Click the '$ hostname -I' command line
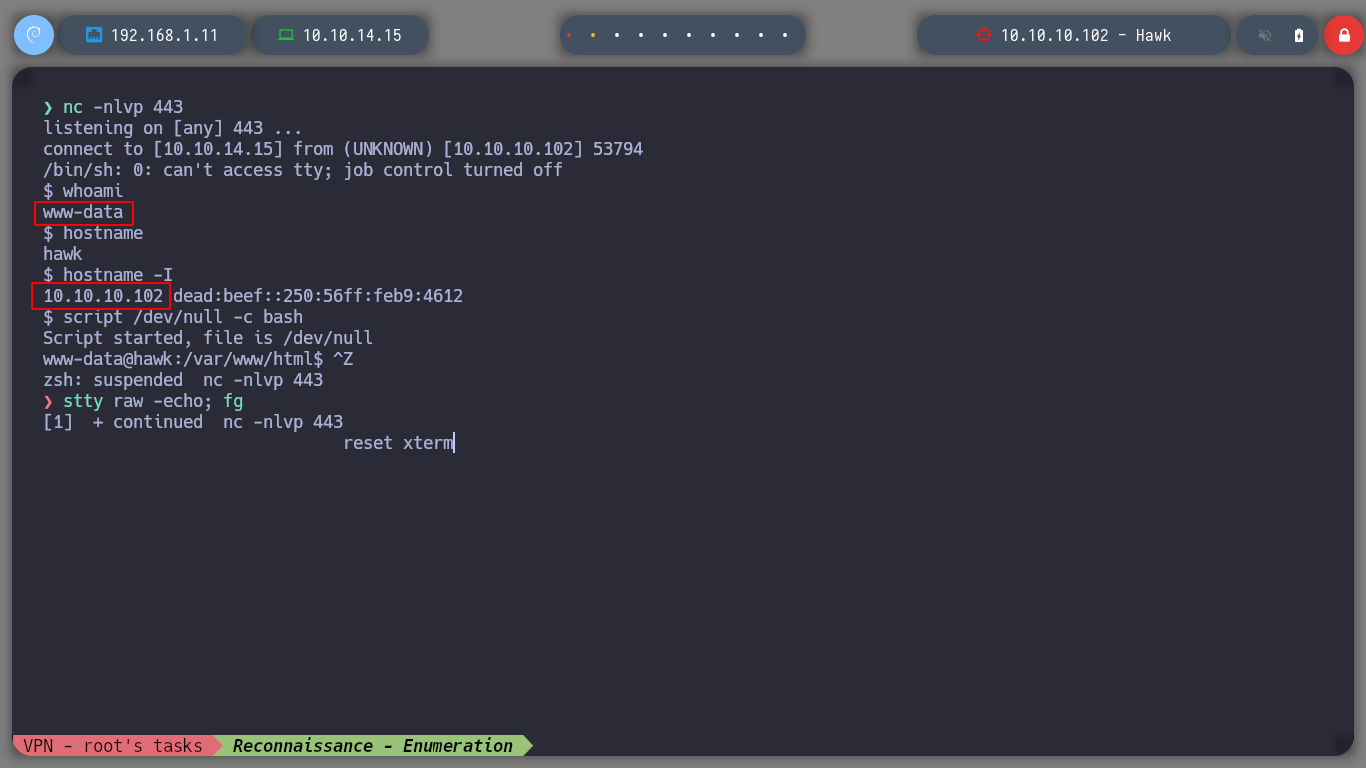1366x768 pixels. [x=108, y=275]
